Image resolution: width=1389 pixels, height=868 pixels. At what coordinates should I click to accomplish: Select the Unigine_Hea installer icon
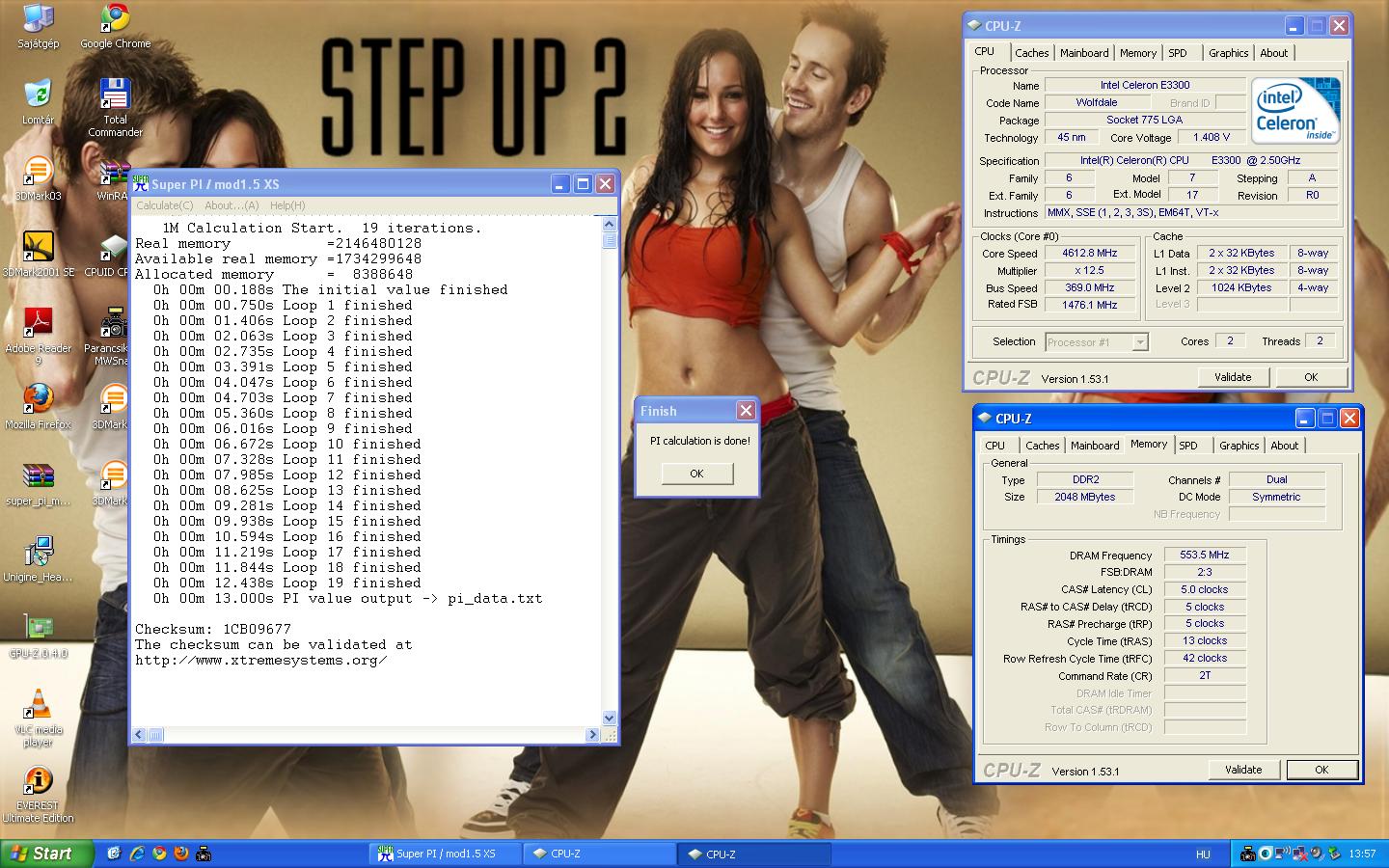(38, 559)
